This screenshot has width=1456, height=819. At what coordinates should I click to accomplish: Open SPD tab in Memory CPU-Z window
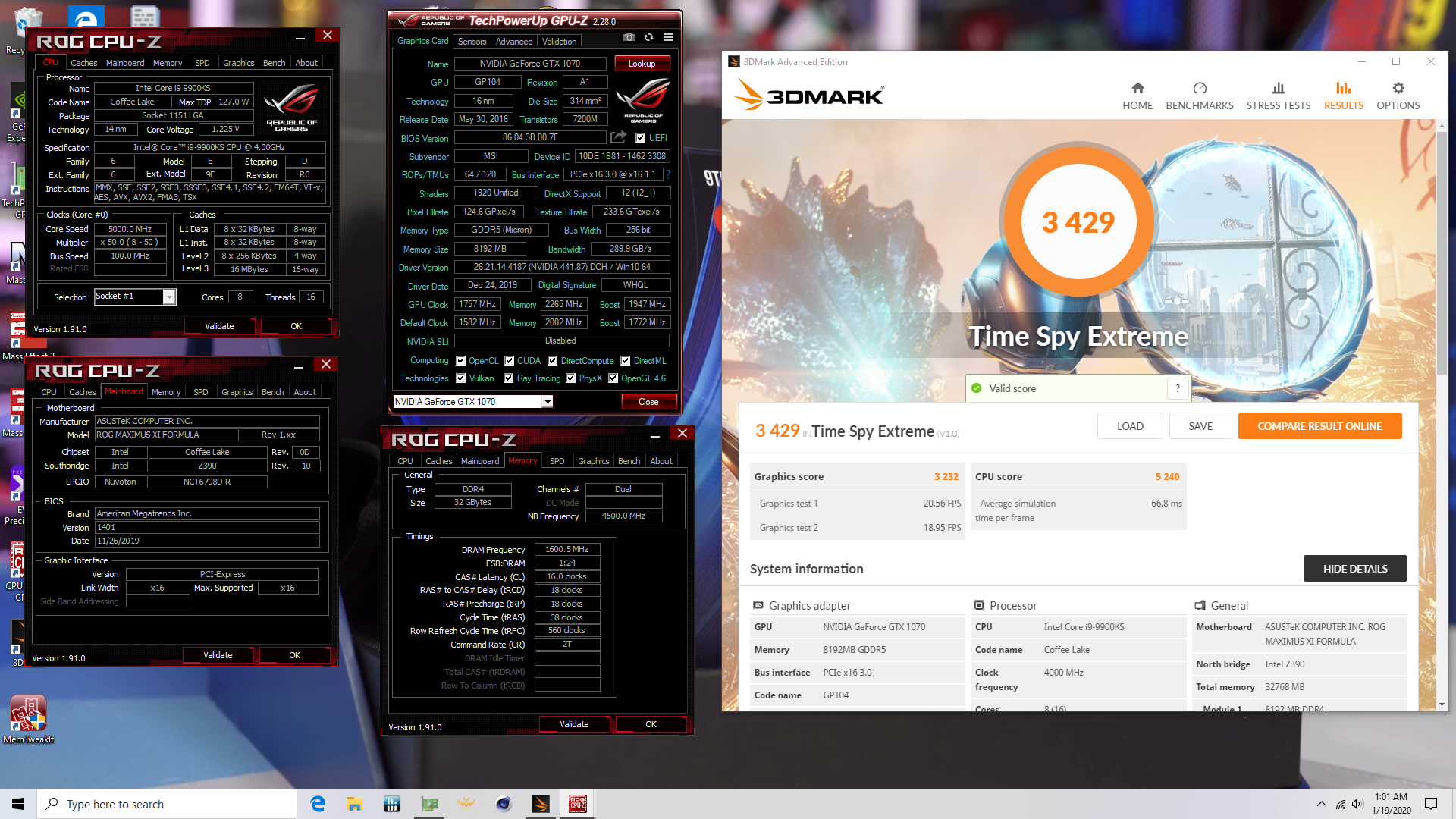[x=557, y=461]
